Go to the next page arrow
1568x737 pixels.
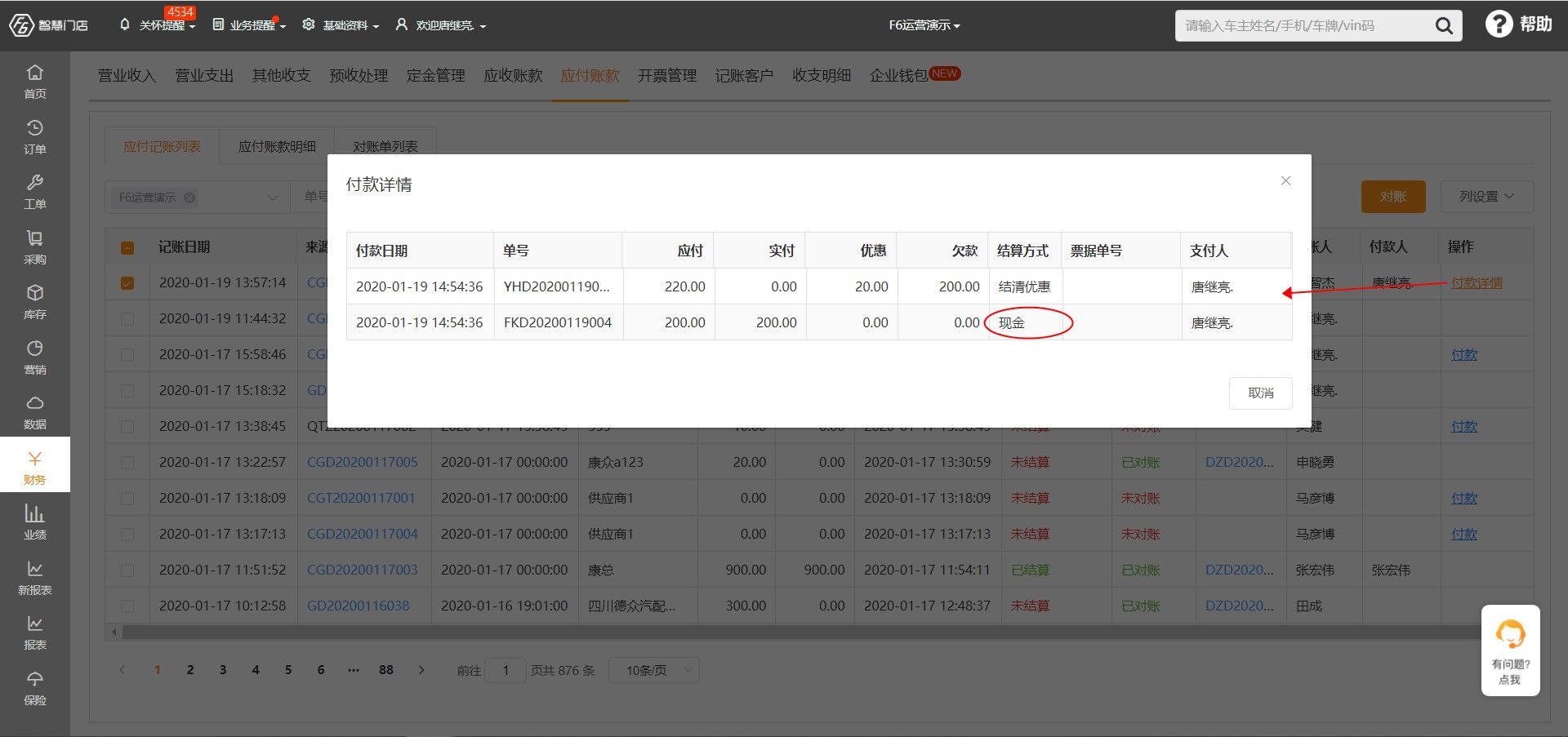click(421, 670)
